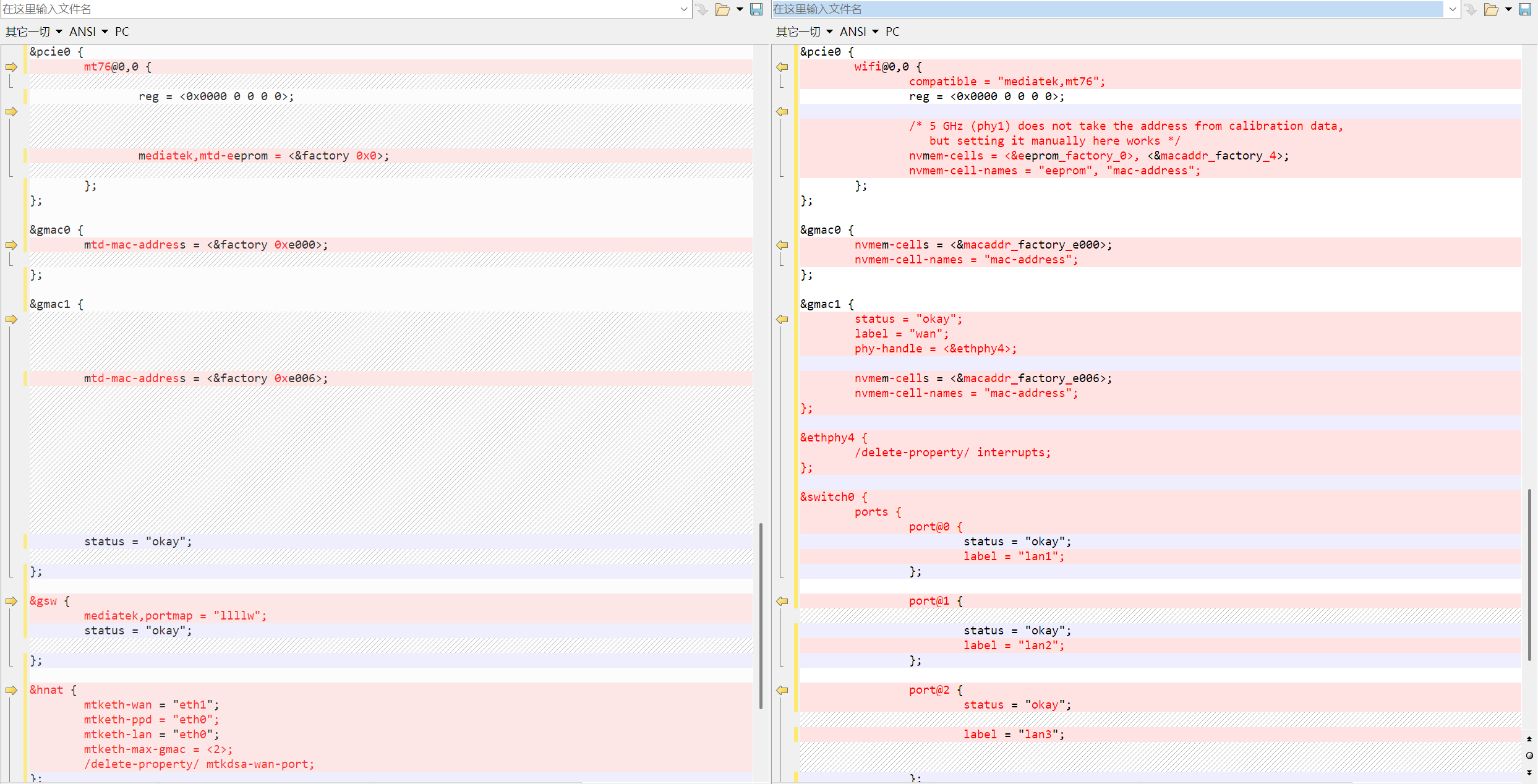Image resolution: width=1538 pixels, height=784 pixels.
Task: Click copy-to-right arrow beside mt76@0,0 line
Action: [x=11, y=67]
